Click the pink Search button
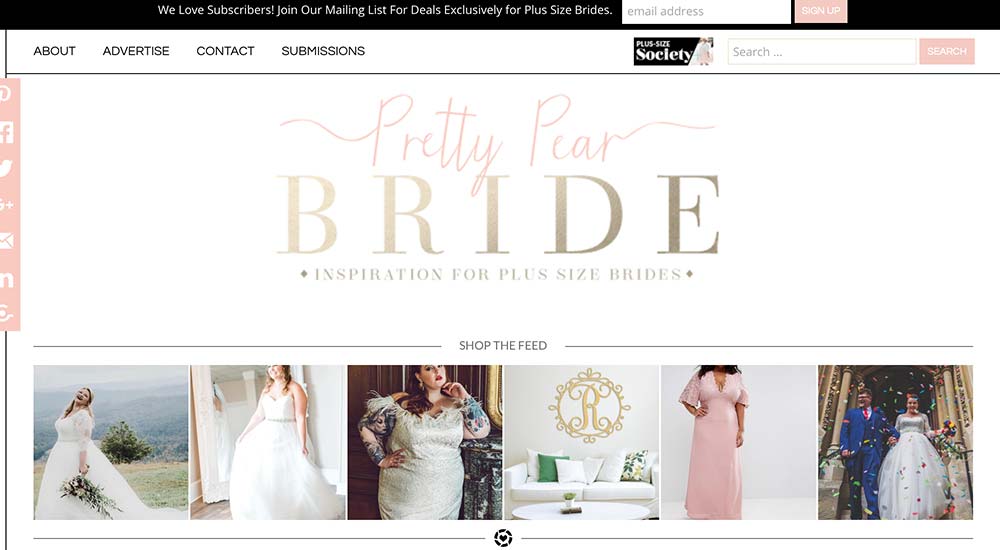The image size is (1000, 550). (947, 51)
